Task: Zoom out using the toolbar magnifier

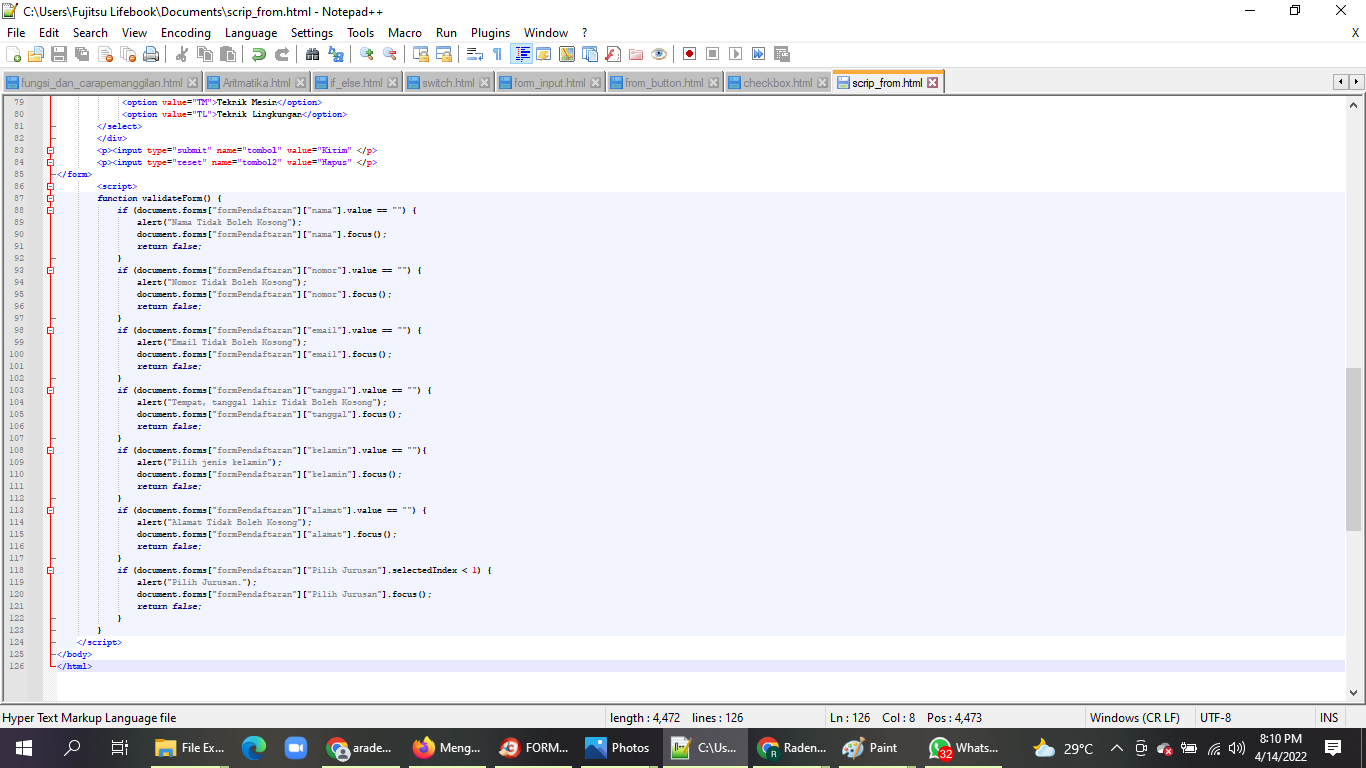Action: [x=390, y=54]
